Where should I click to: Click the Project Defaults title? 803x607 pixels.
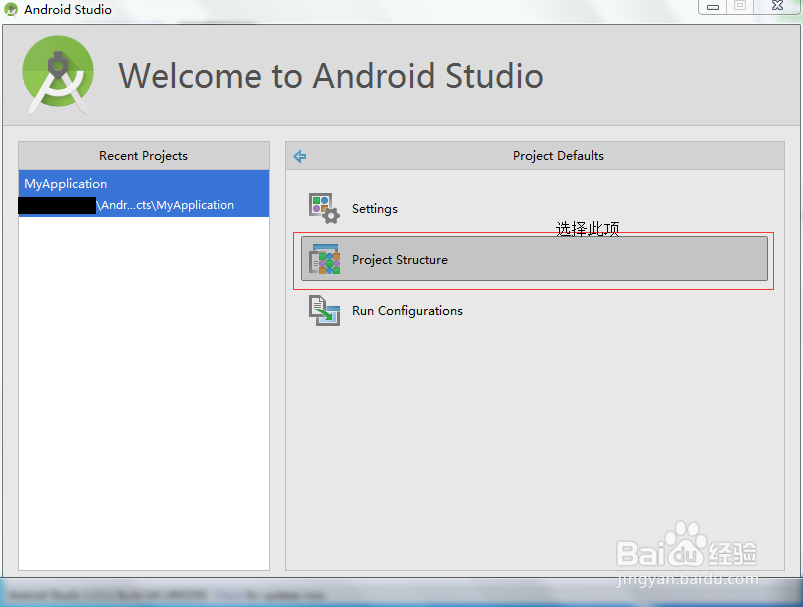click(x=558, y=156)
